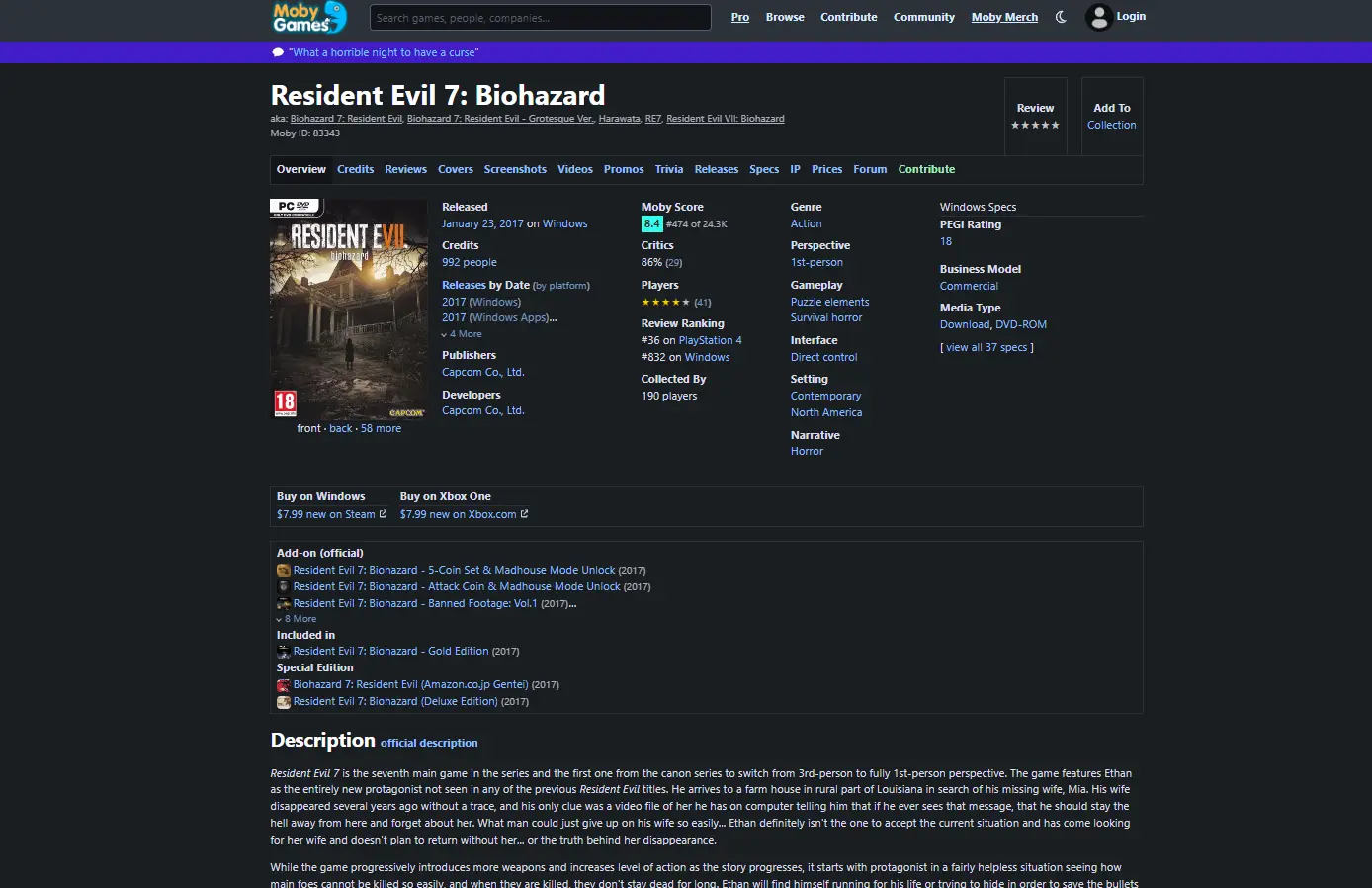
Task: Open the Releases tab
Action: click(717, 169)
